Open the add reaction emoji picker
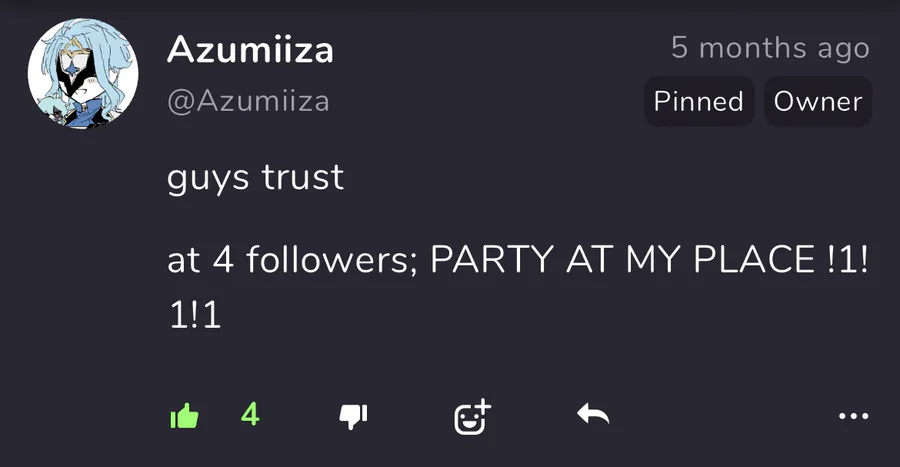The height and width of the screenshot is (467, 900). pyautogui.click(x=472, y=415)
